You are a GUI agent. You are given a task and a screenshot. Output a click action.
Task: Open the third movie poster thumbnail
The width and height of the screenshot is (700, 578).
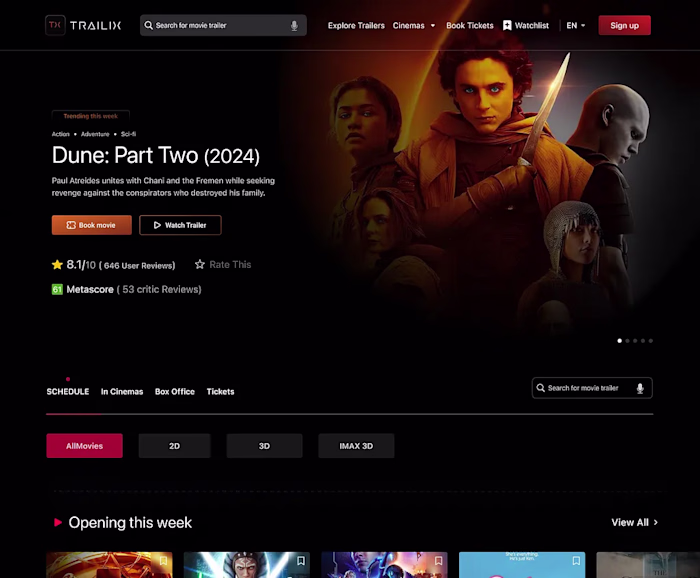point(384,565)
